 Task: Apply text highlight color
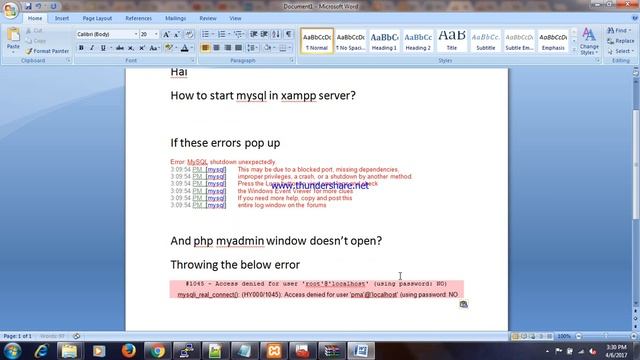[x=169, y=48]
